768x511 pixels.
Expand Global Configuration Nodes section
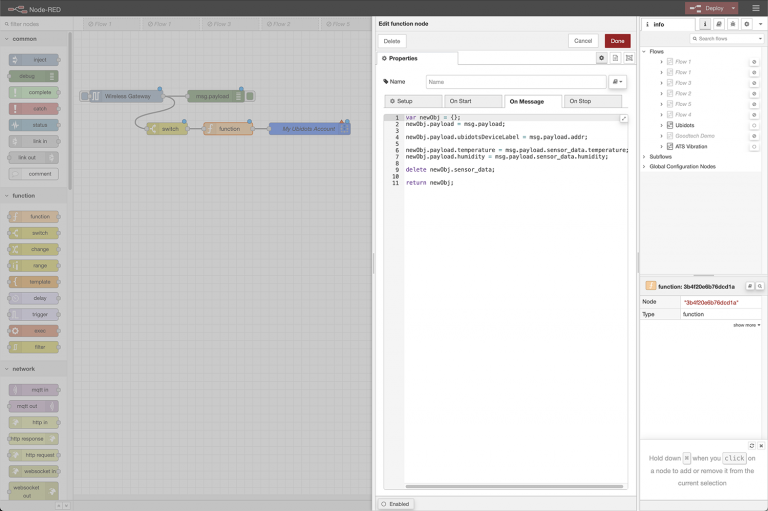pos(644,167)
